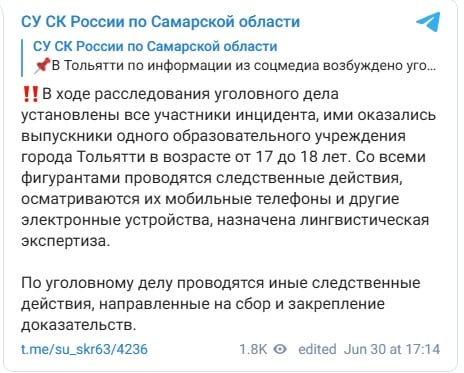Click the word экспертиза ending first paragraph
The height and width of the screenshot is (373, 464).
(65, 241)
